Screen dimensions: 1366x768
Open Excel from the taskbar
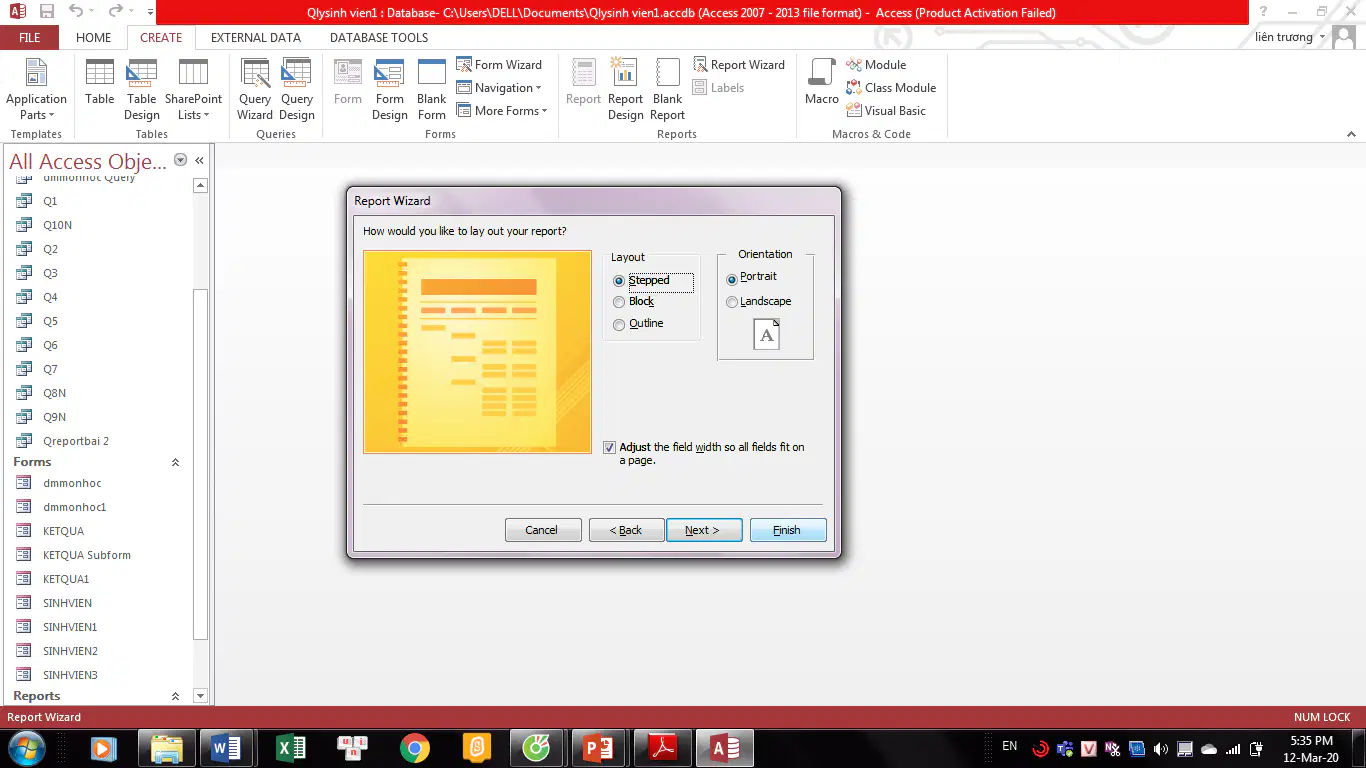(290, 748)
